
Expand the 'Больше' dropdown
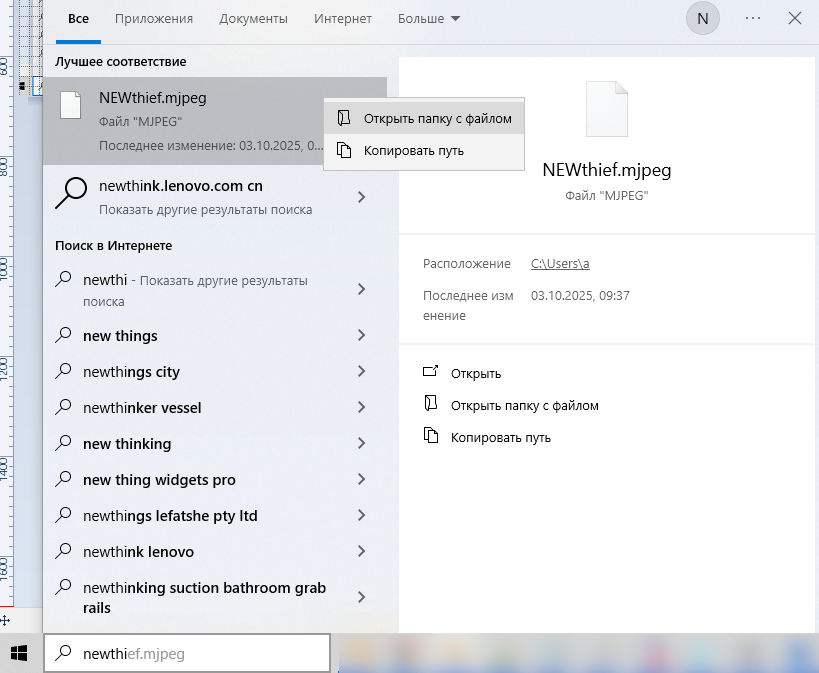click(x=428, y=19)
